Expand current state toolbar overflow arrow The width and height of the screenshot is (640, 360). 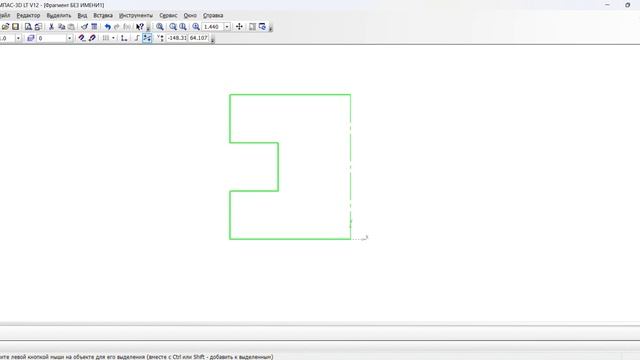[x=212, y=39]
